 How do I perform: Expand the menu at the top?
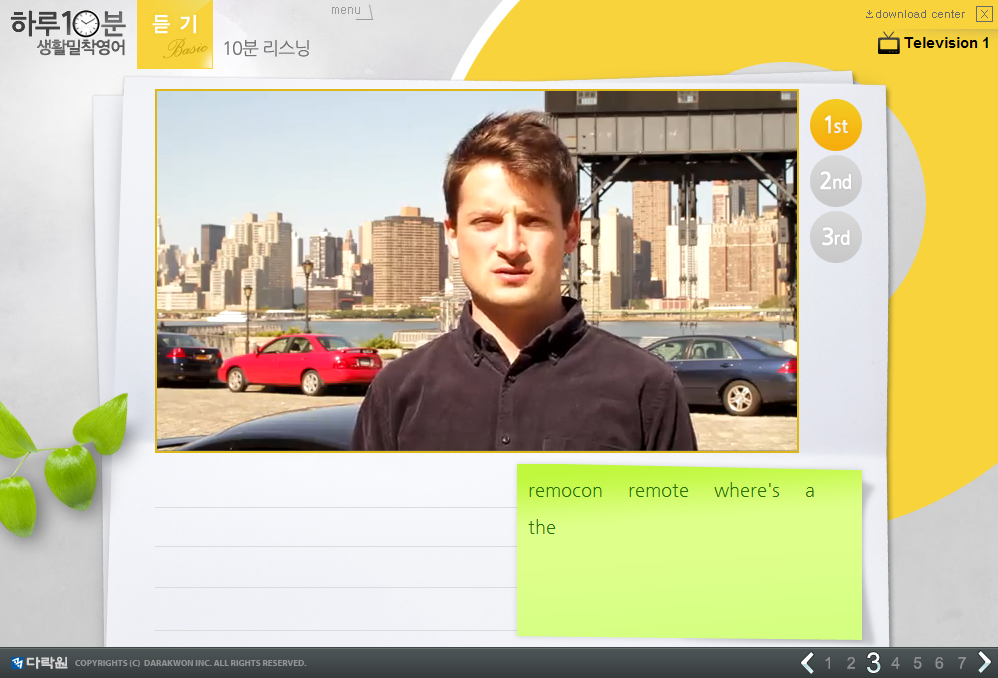(x=350, y=11)
